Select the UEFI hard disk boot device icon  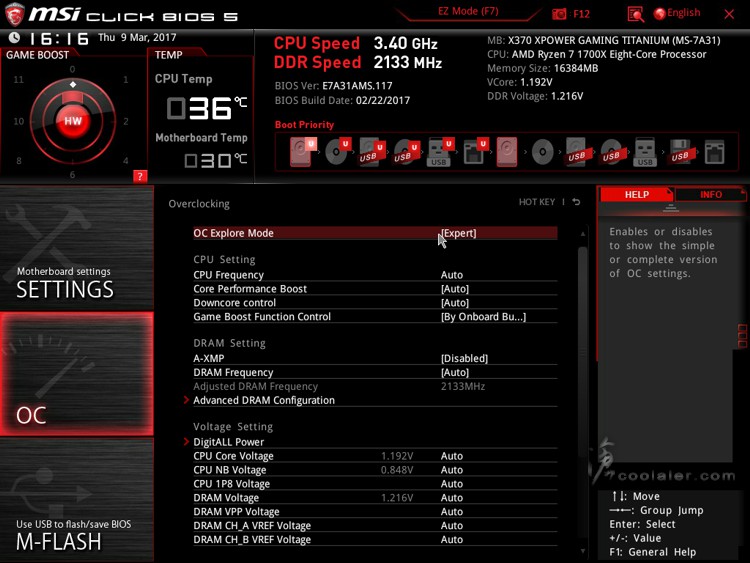pos(302,152)
